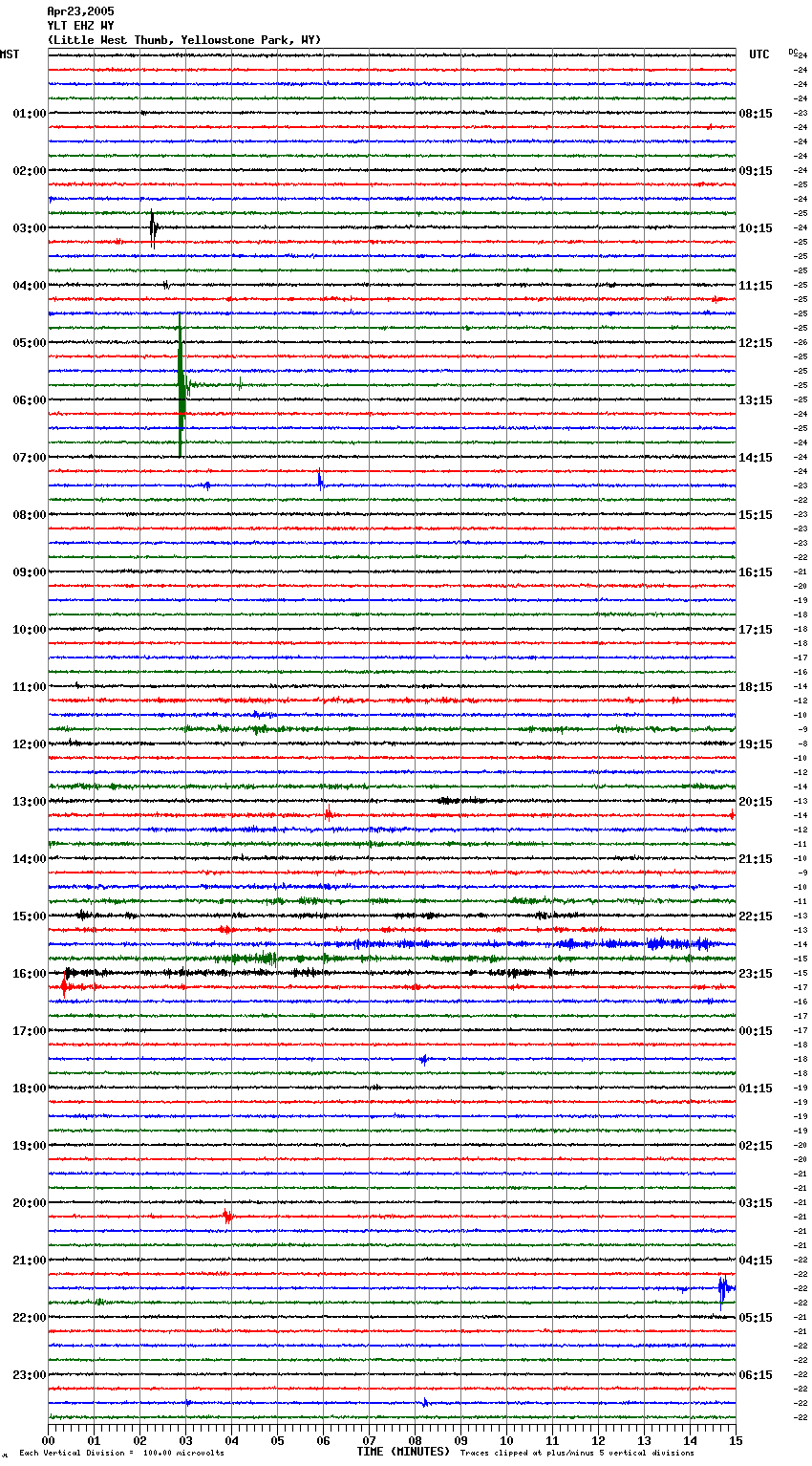Click the 22:15 UTC time label
The image size is (812, 1466).
(756, 916)
